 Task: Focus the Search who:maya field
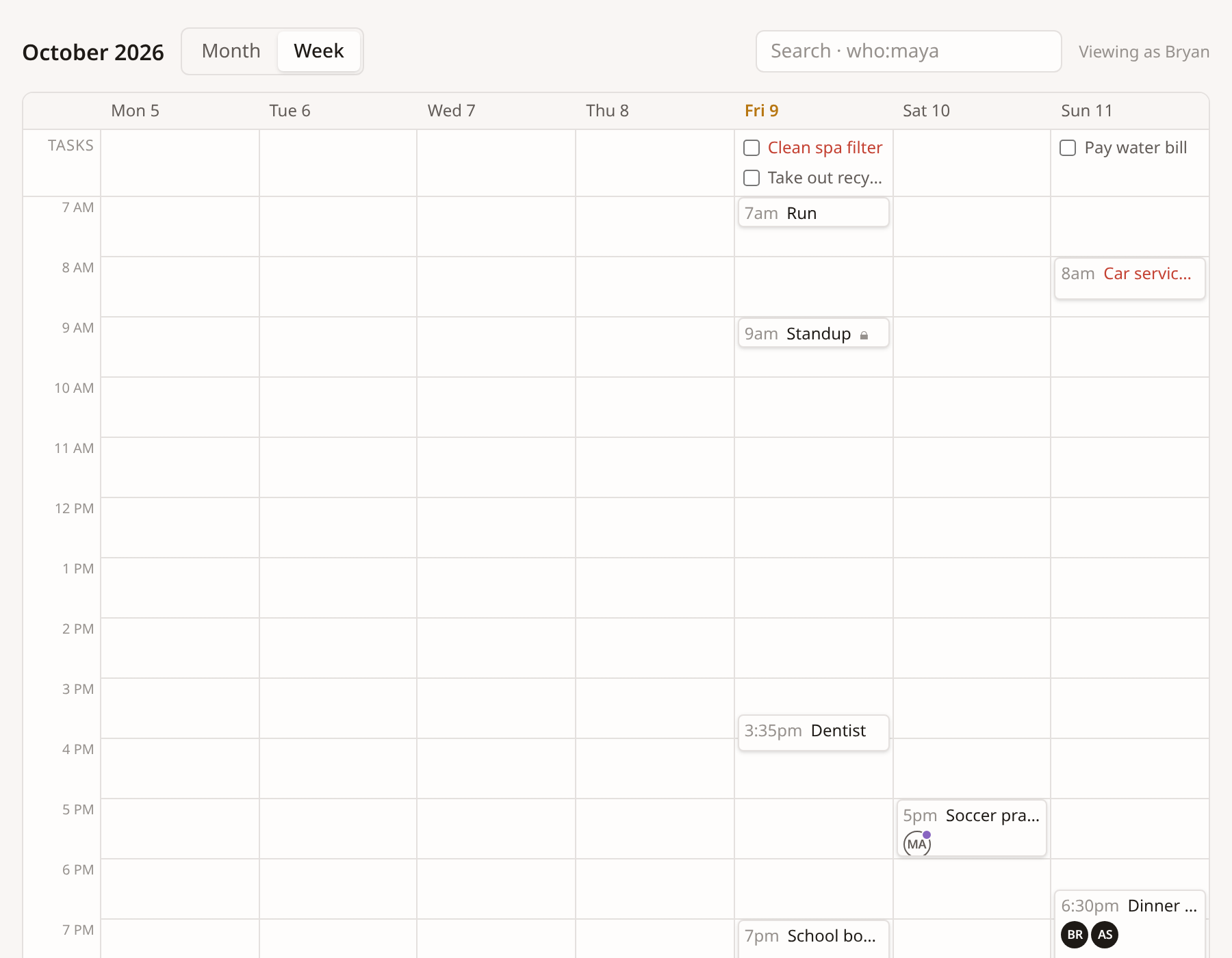pos(908,51)
